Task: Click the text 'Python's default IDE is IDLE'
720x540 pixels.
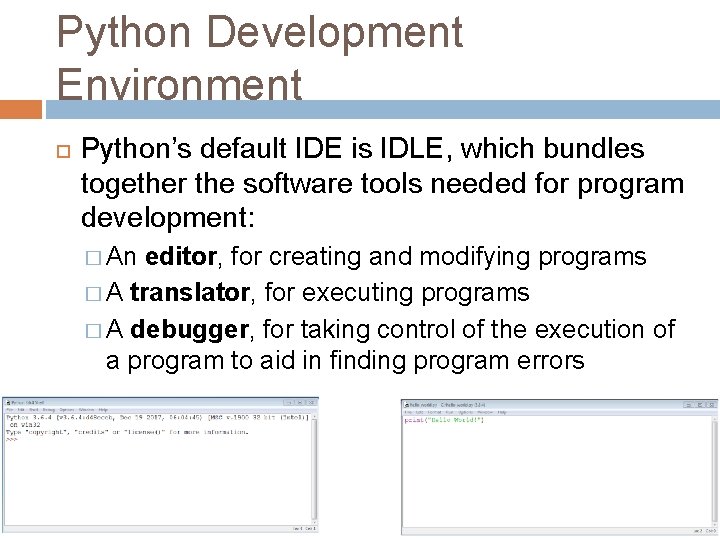Action: pos(262,149)
